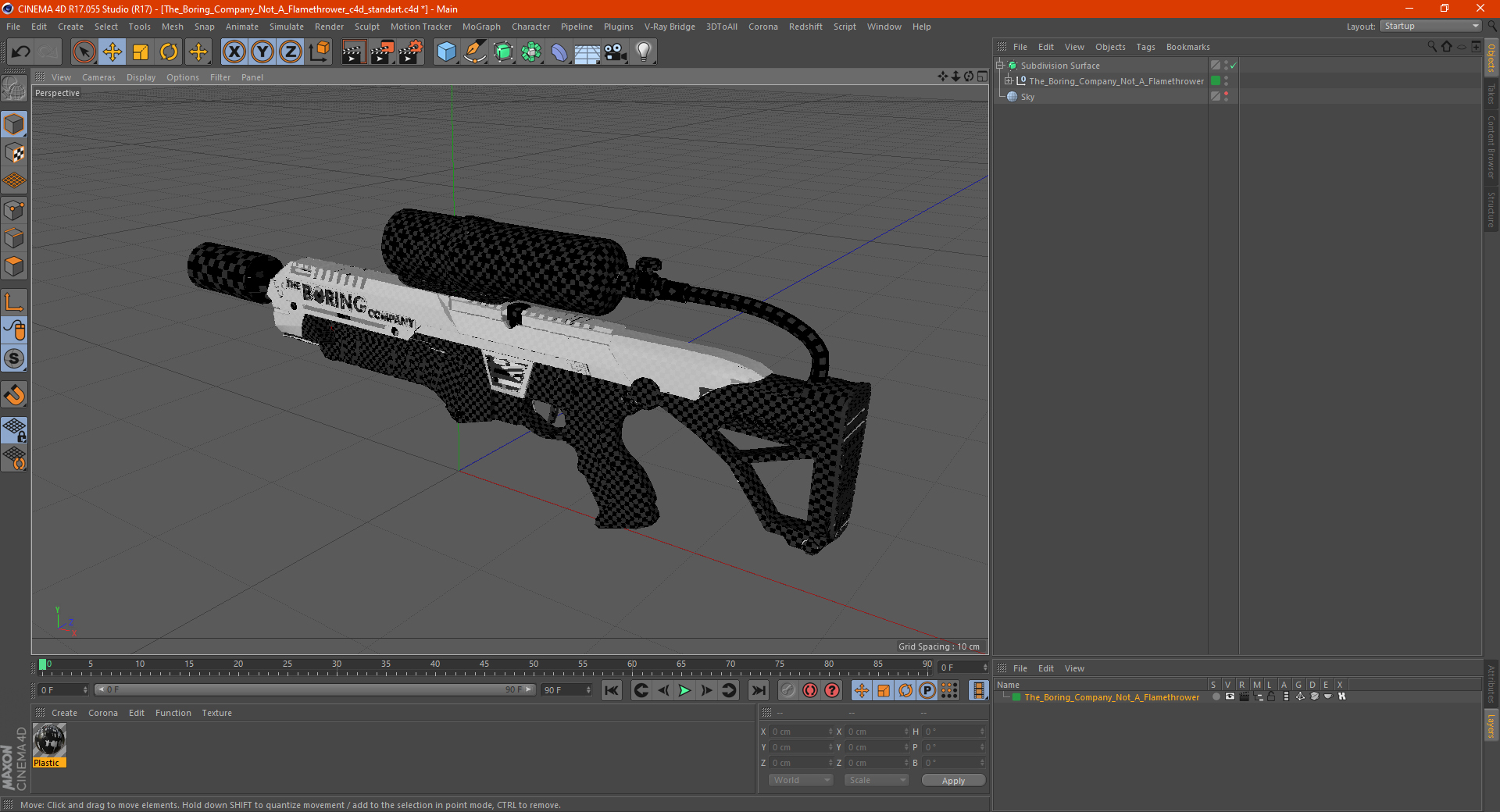The width and height of the screenshot is (1500, 812).
Task: Open the World coordinate dropdown
Action: tap(801, 780)
